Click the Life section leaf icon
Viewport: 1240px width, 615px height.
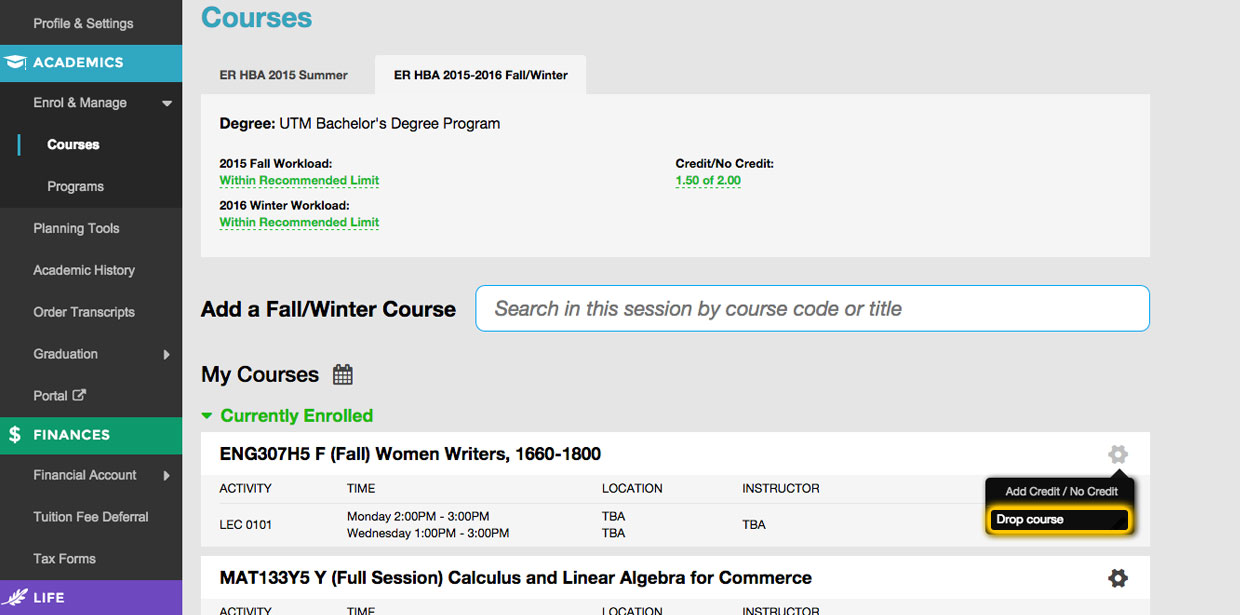(15, 597)
